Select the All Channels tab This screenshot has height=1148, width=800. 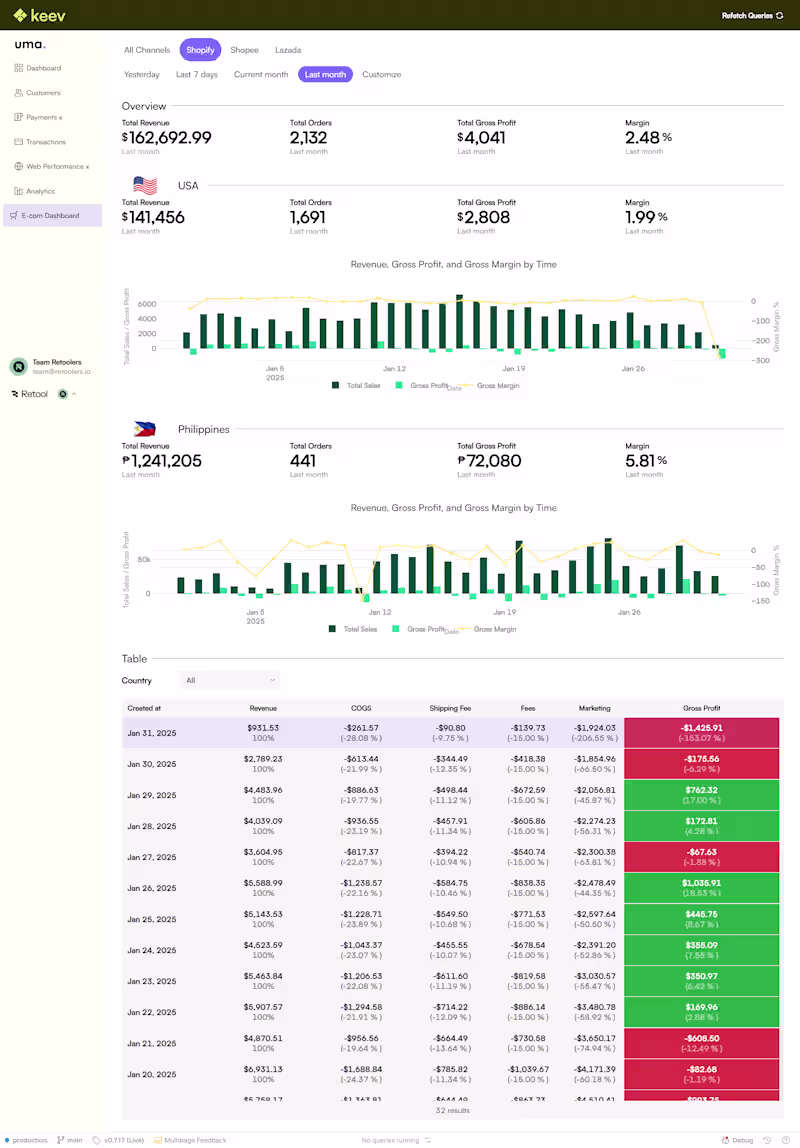147,50
